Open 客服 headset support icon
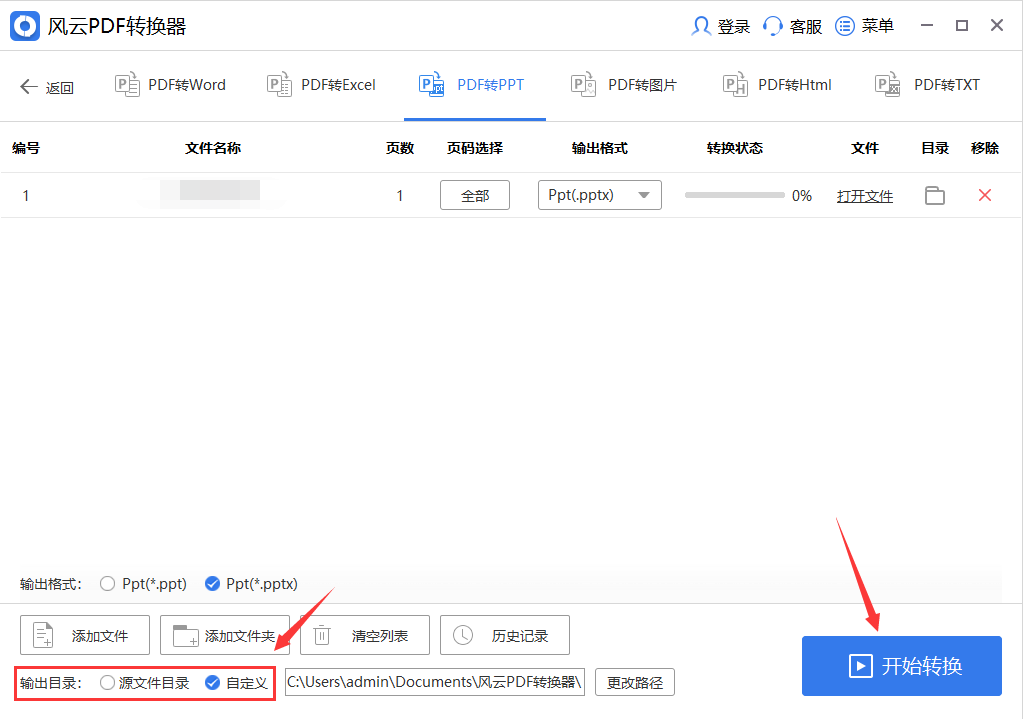This screenshot has height=719, width=1023. 772,26
